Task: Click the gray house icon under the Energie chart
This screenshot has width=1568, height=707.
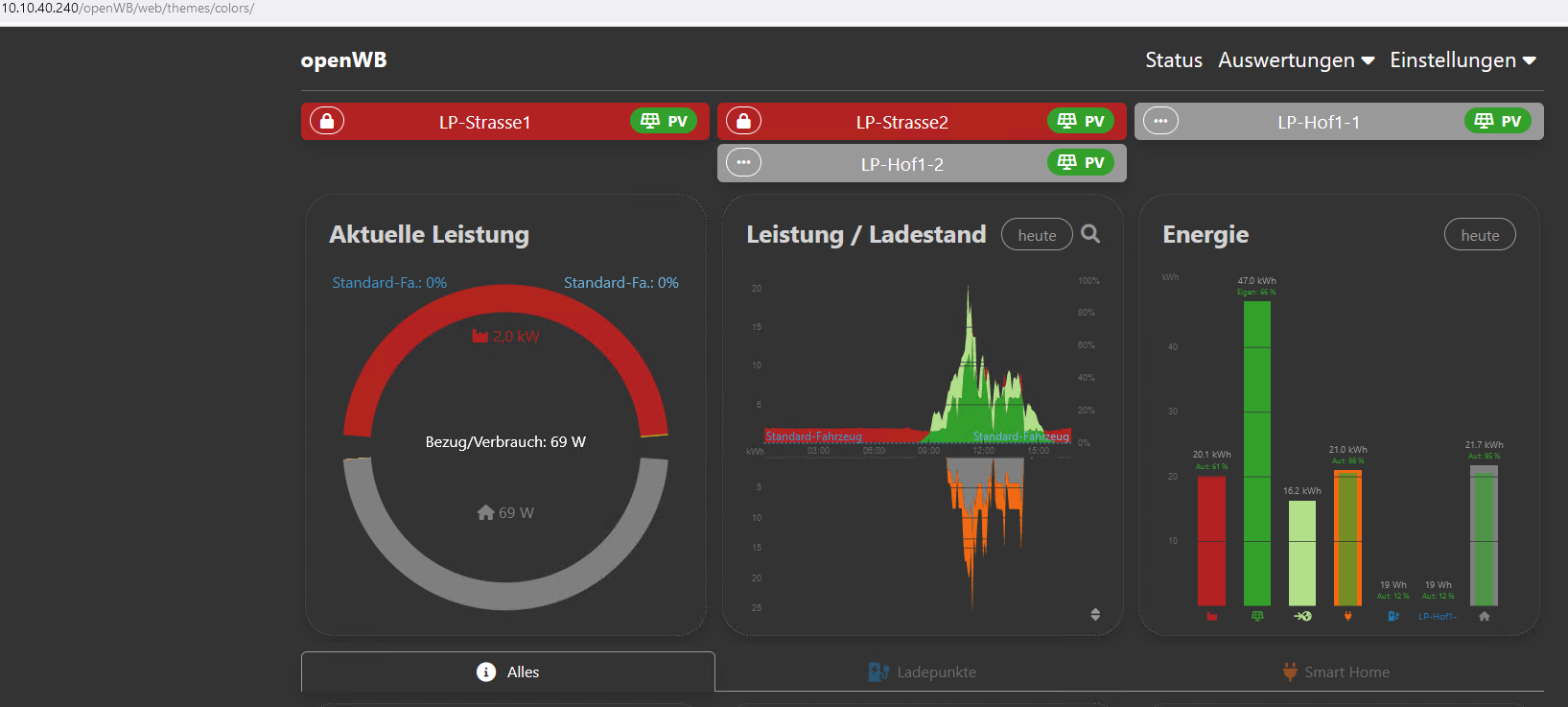Action: (1485, 616)
